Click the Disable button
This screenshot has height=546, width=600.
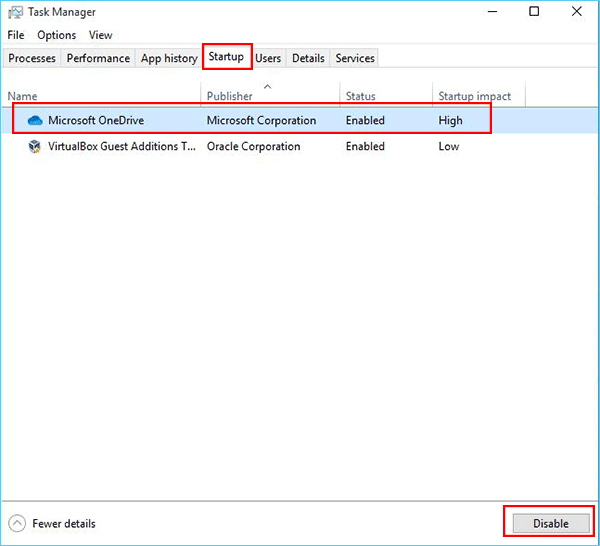pyautogui.click(x=551, y=523)
